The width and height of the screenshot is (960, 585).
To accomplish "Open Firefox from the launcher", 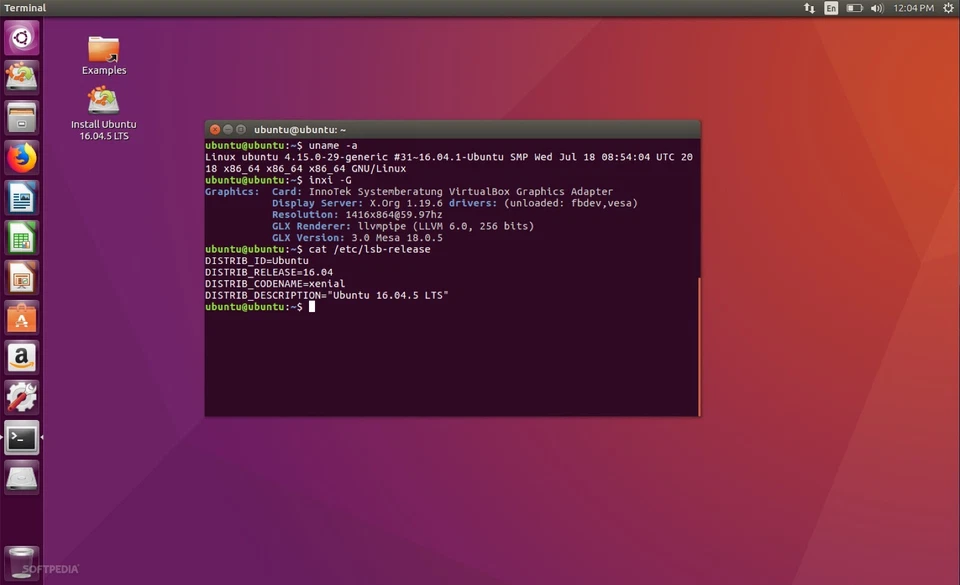I will (x=21, y=158).
